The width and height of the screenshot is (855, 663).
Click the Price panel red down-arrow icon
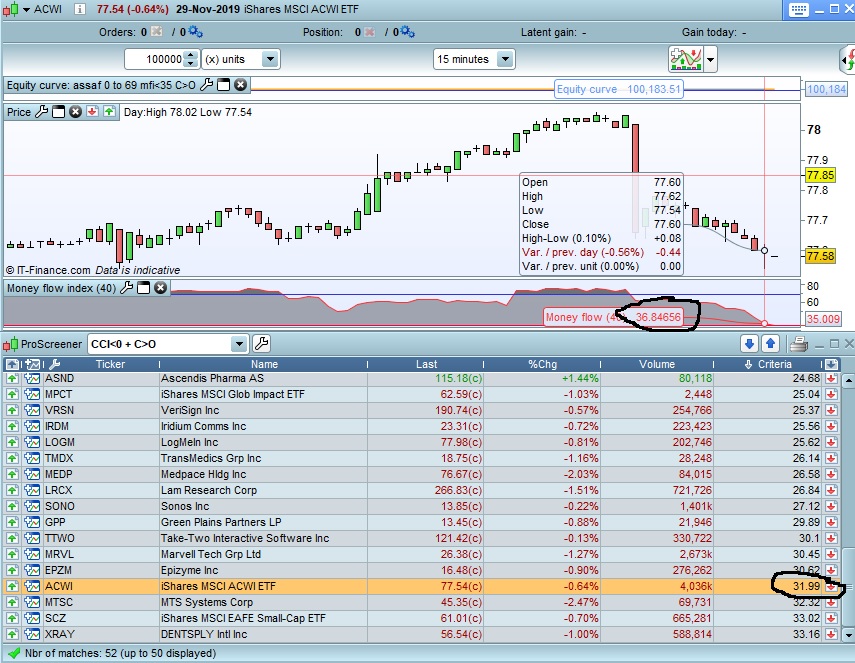pos(92,112)
